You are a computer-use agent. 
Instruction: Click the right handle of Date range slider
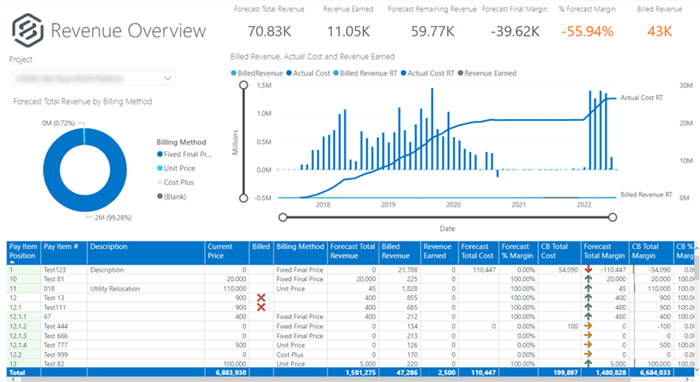click(612, 217)
